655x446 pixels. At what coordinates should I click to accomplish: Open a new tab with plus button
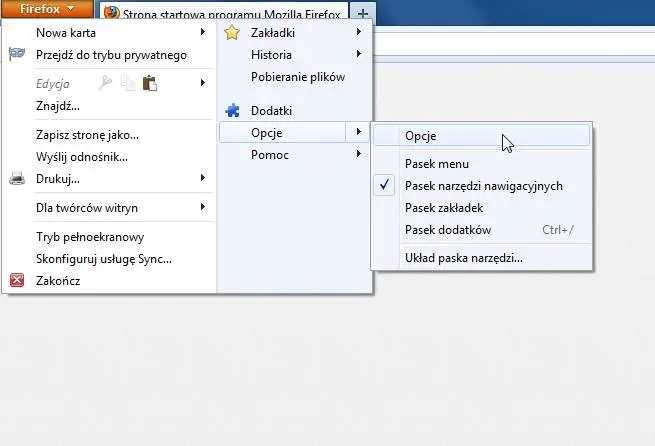[x=362, y=13]
